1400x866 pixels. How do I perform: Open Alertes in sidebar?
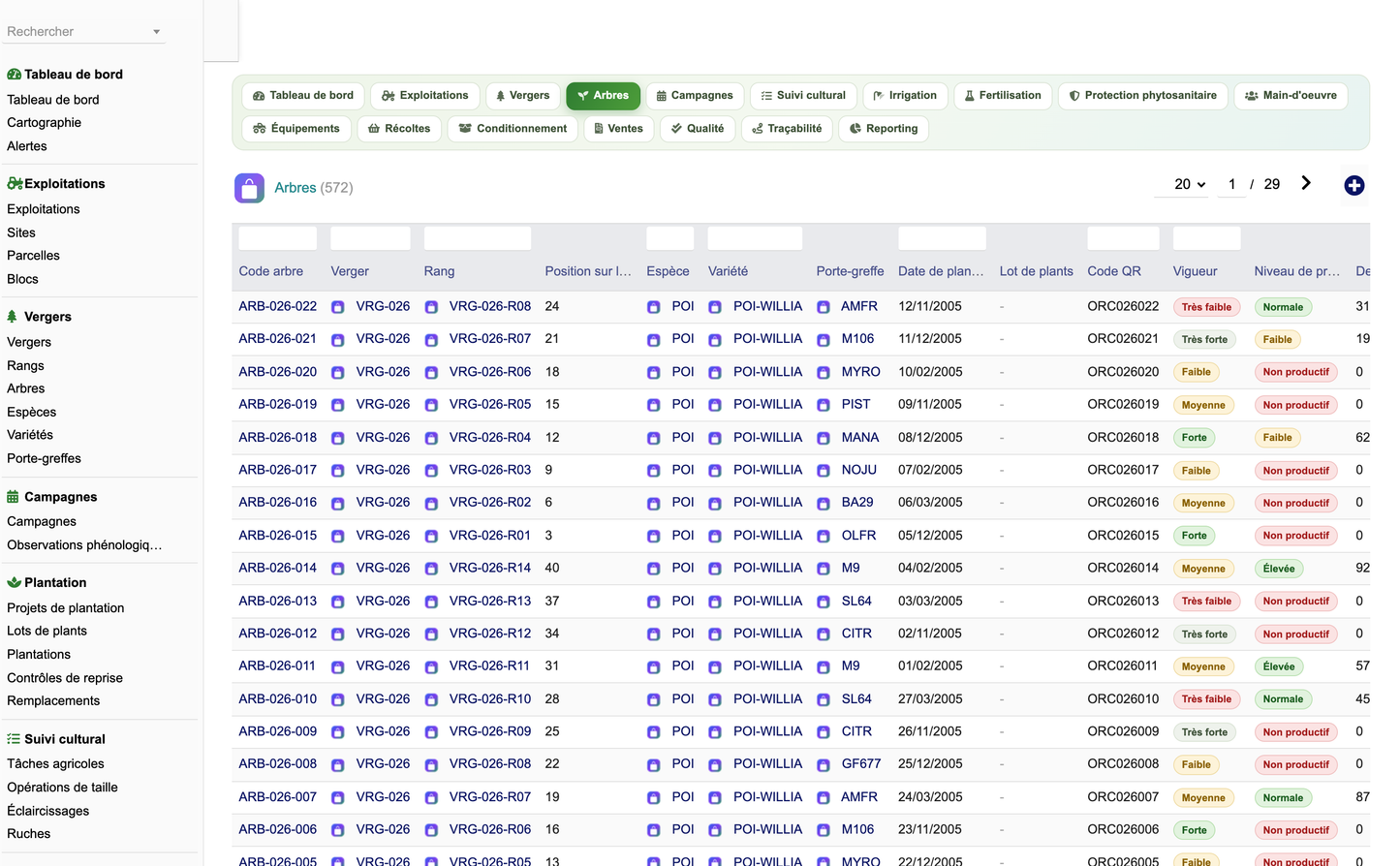pos(27,146)
